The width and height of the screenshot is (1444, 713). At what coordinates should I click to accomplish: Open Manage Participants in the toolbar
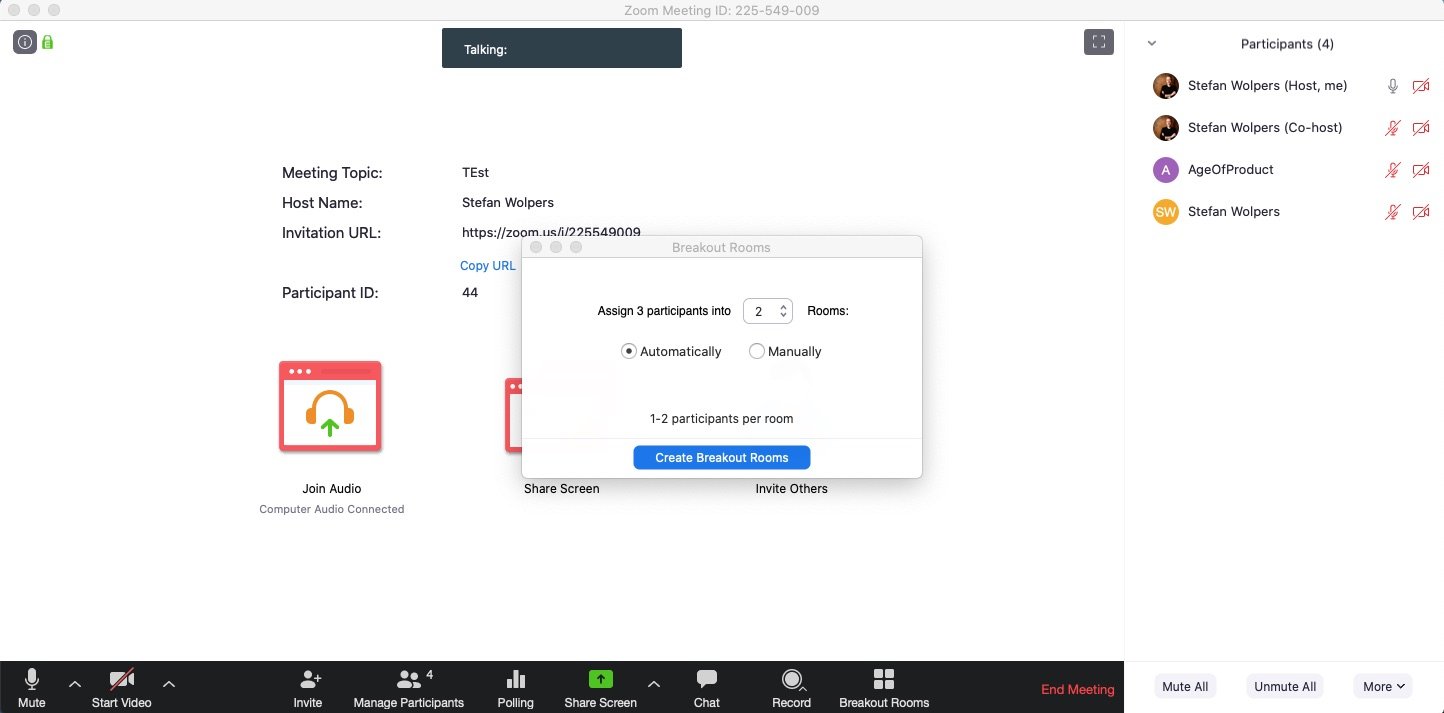409,689
